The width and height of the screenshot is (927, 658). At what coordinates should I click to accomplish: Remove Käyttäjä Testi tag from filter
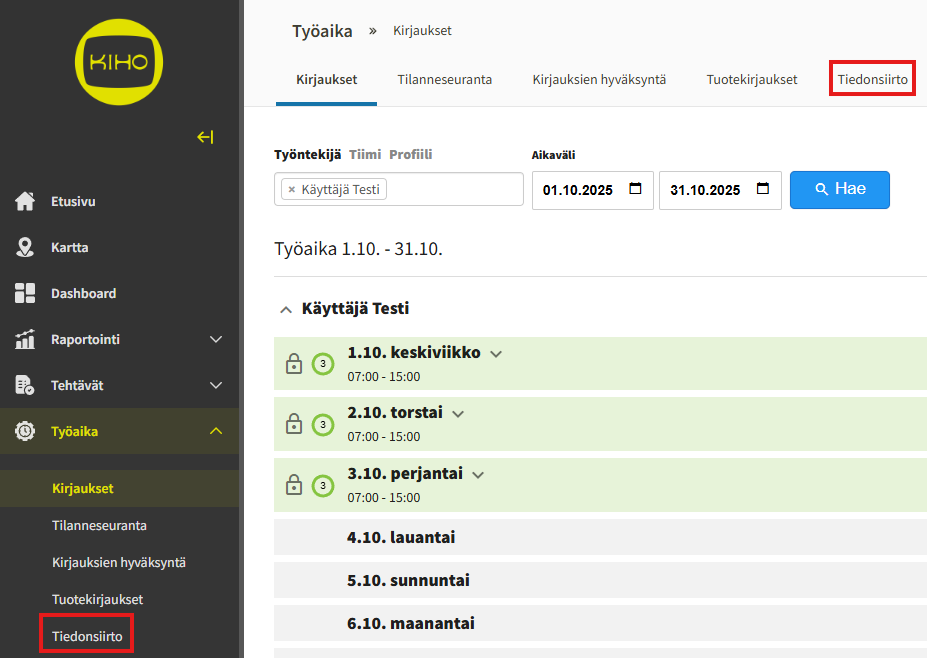pyautogui.click(x=291, y=189)
